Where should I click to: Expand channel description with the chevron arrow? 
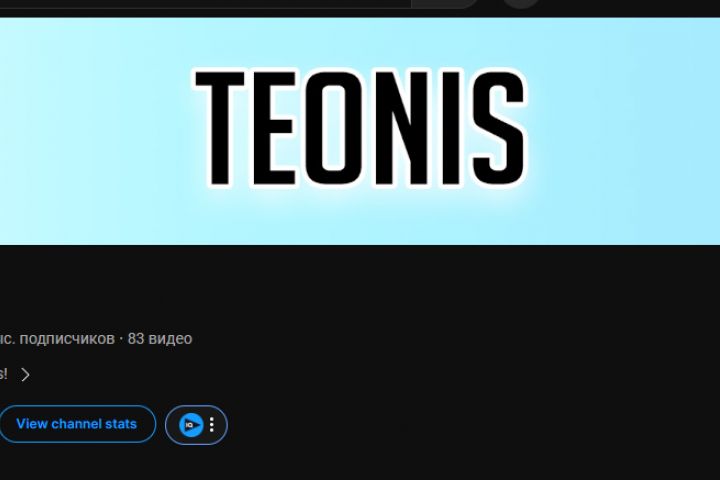25,375
